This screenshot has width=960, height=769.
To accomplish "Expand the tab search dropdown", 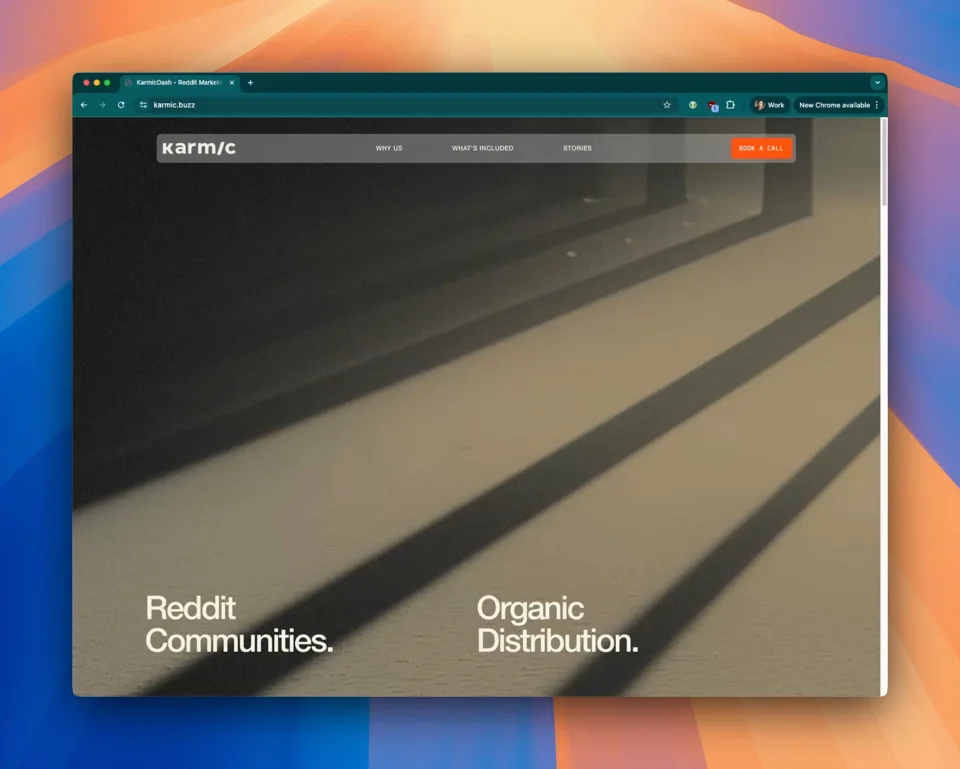I will (x=877, y=83).
